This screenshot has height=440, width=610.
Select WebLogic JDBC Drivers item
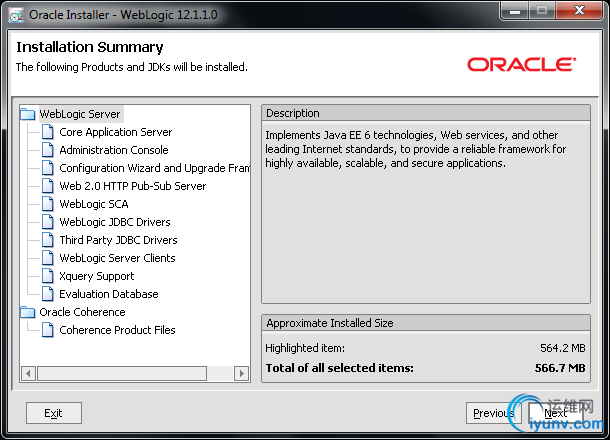tap(115, 222)
